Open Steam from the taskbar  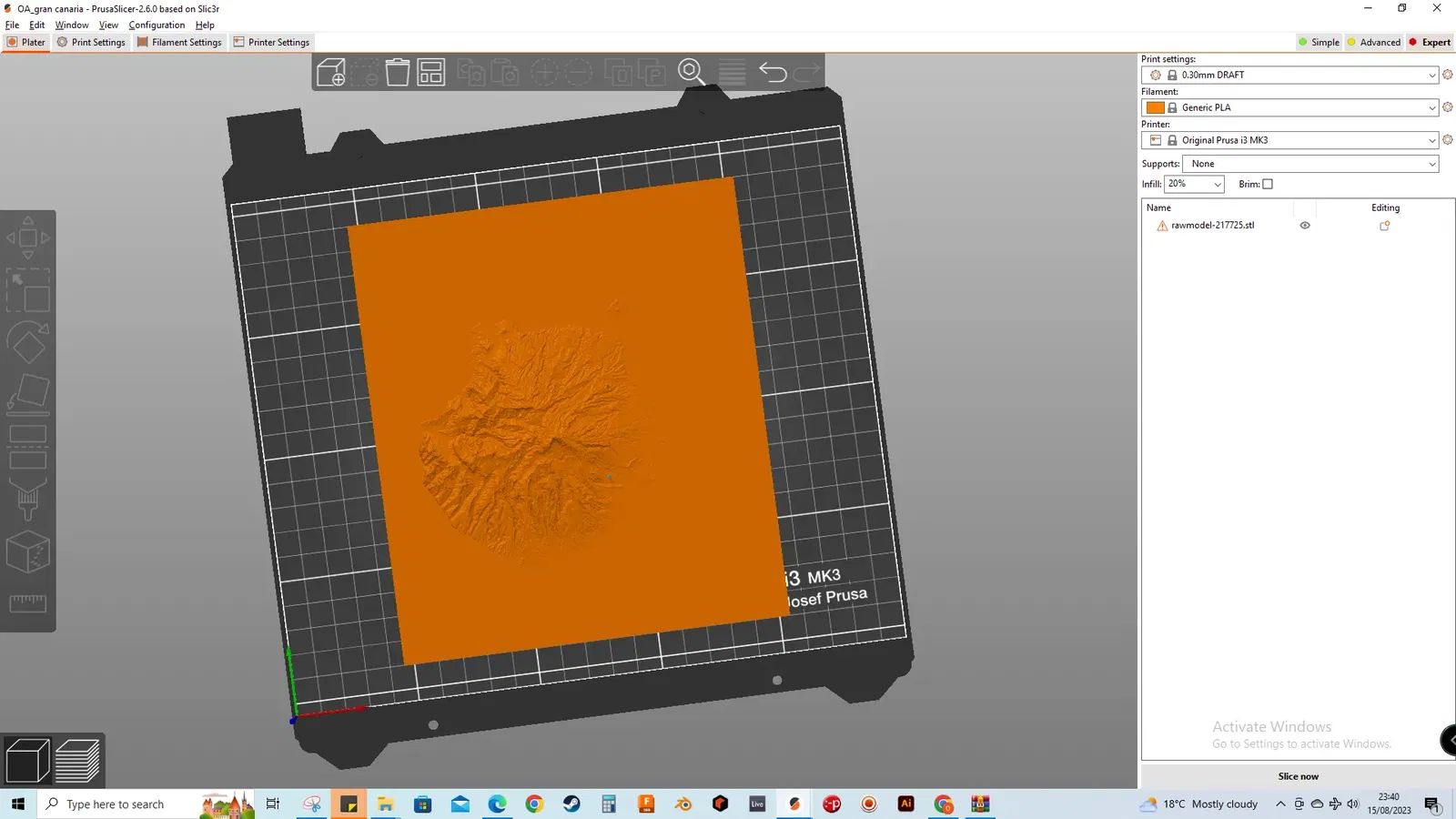tap(571, 804)
